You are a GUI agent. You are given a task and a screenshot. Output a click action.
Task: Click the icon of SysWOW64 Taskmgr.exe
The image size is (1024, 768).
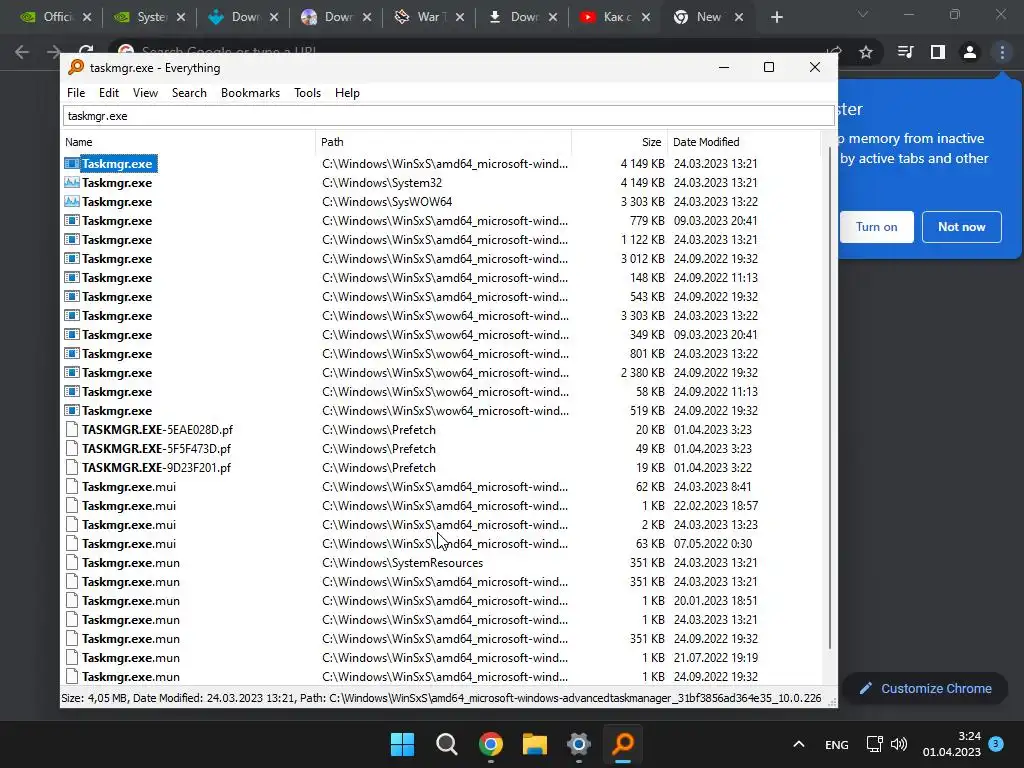point(72,202)
